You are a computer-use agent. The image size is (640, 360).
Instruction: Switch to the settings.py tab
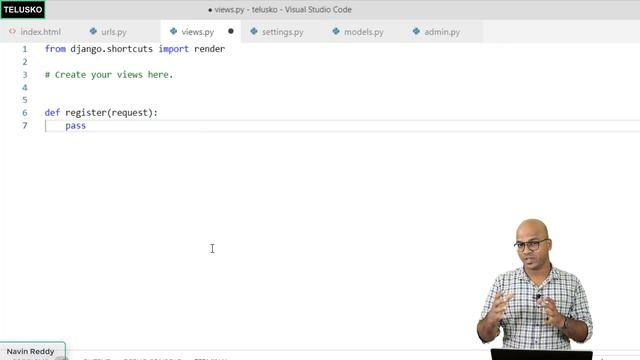coord(282,32)
